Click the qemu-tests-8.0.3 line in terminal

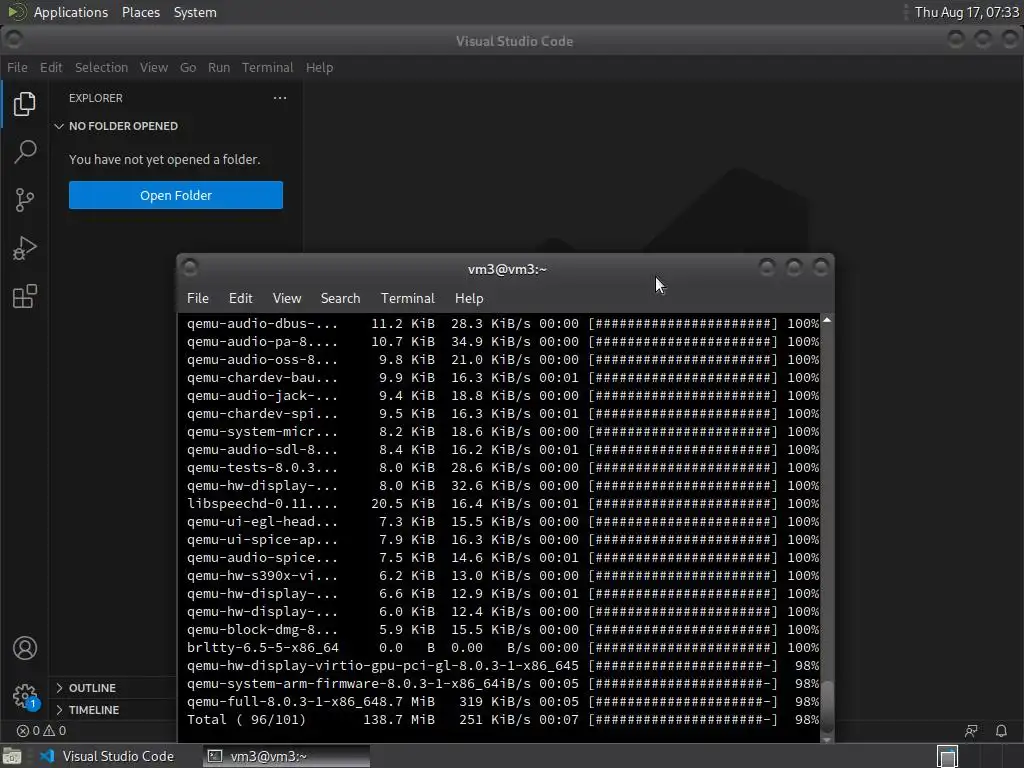(x=503, y=468)
